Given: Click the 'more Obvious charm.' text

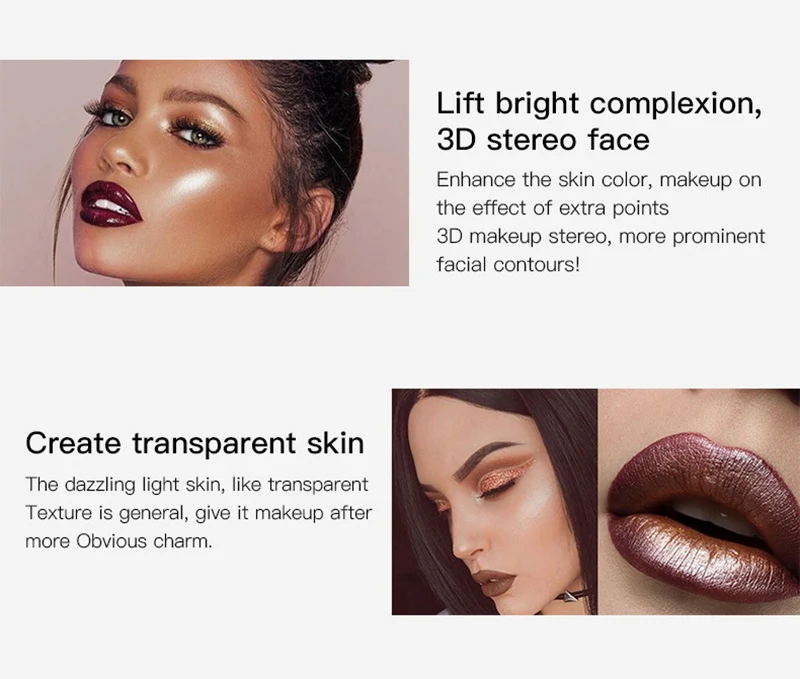Looking at the screenshot, I should 119,541.
